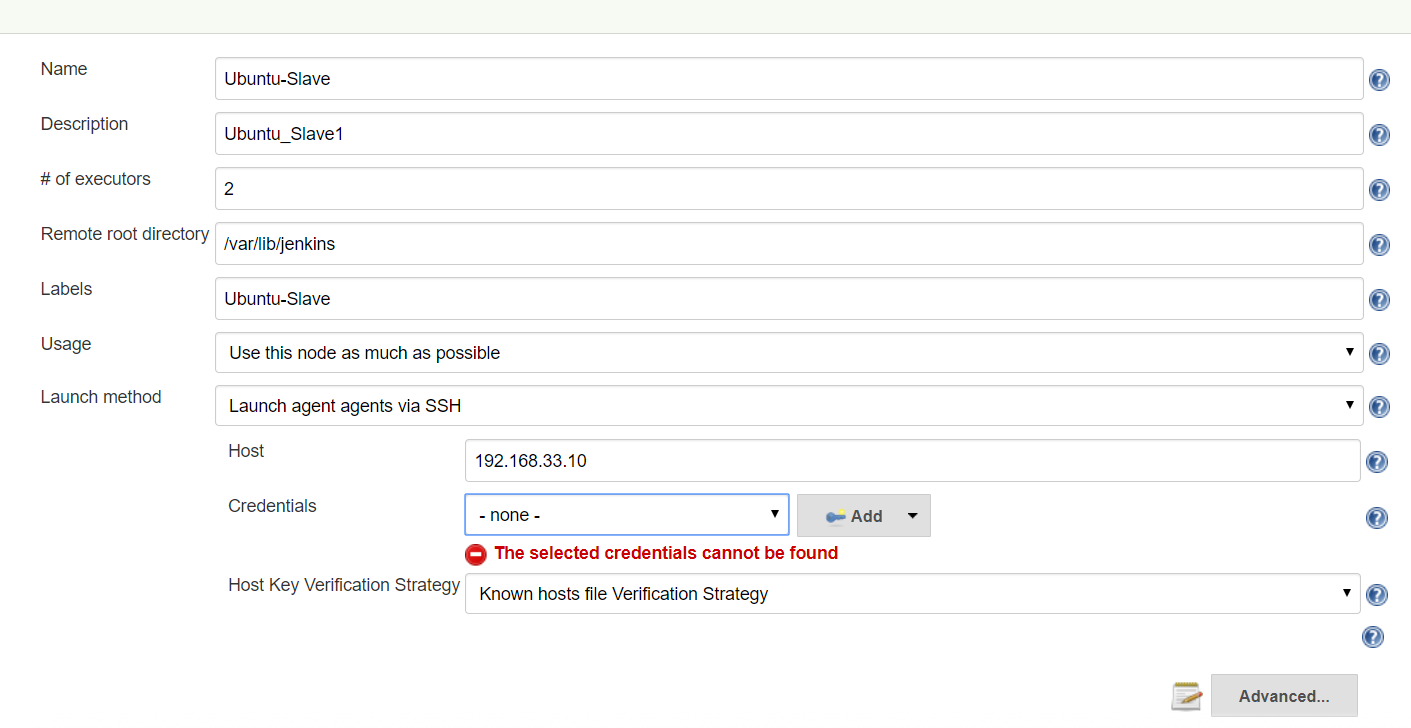Image resolution: width=1411 pixels, height=728 pixels.
Task: Show help for number of executors
Action: click(1379, 190)
